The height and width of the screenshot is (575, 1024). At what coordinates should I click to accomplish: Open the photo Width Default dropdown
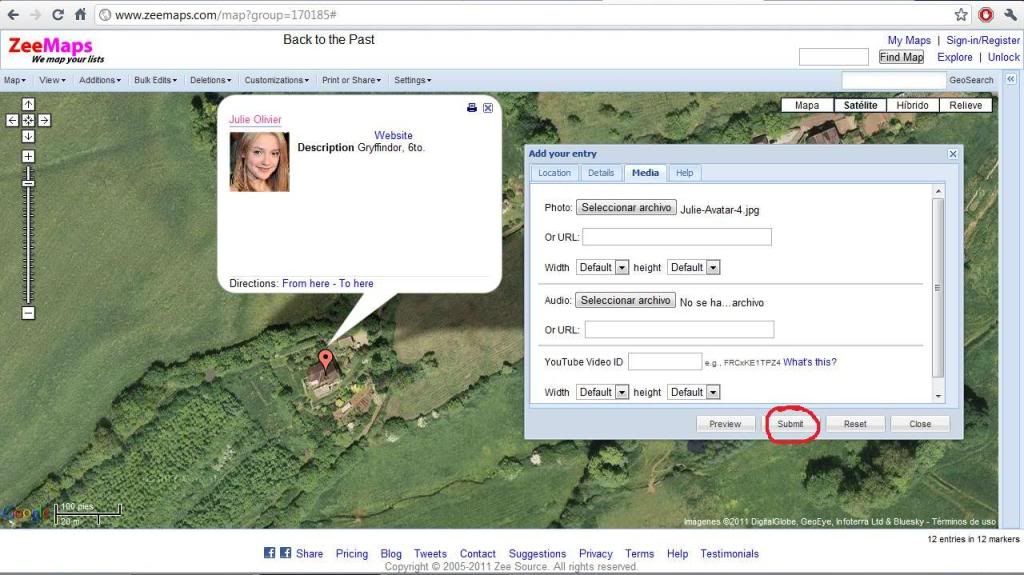602,267
